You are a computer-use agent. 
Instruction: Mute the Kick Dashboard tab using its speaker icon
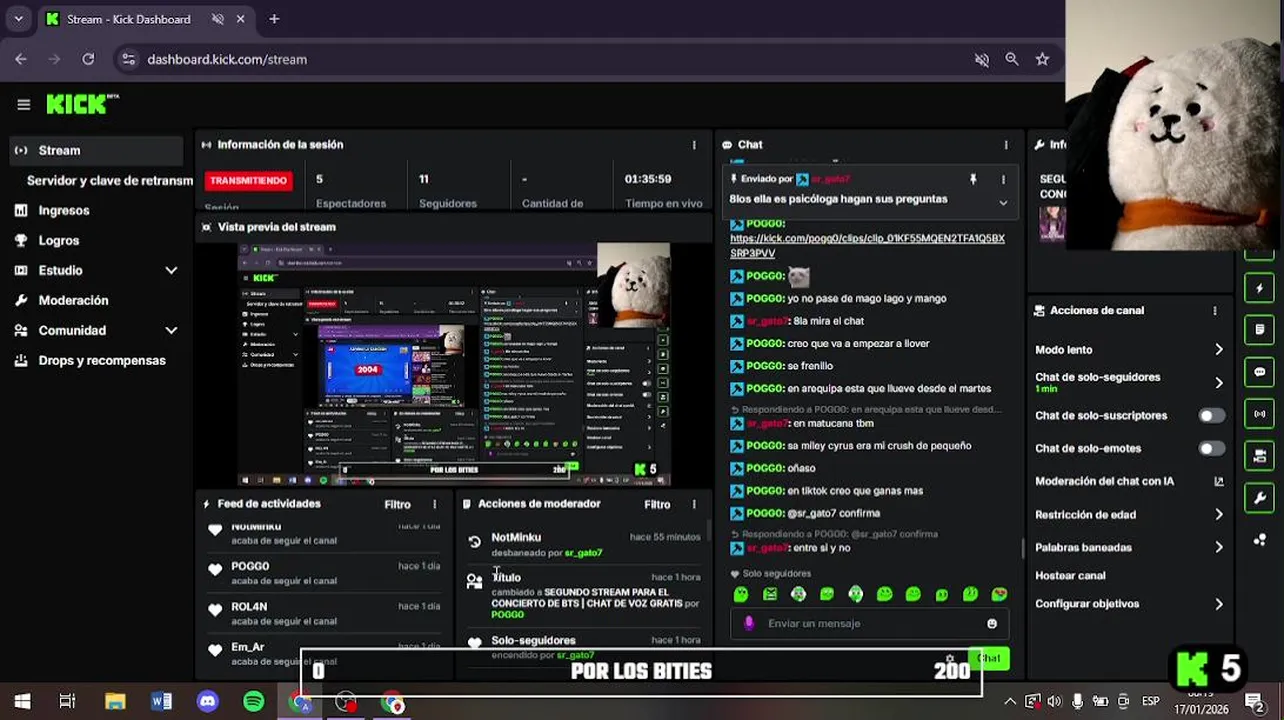(218, 19)
